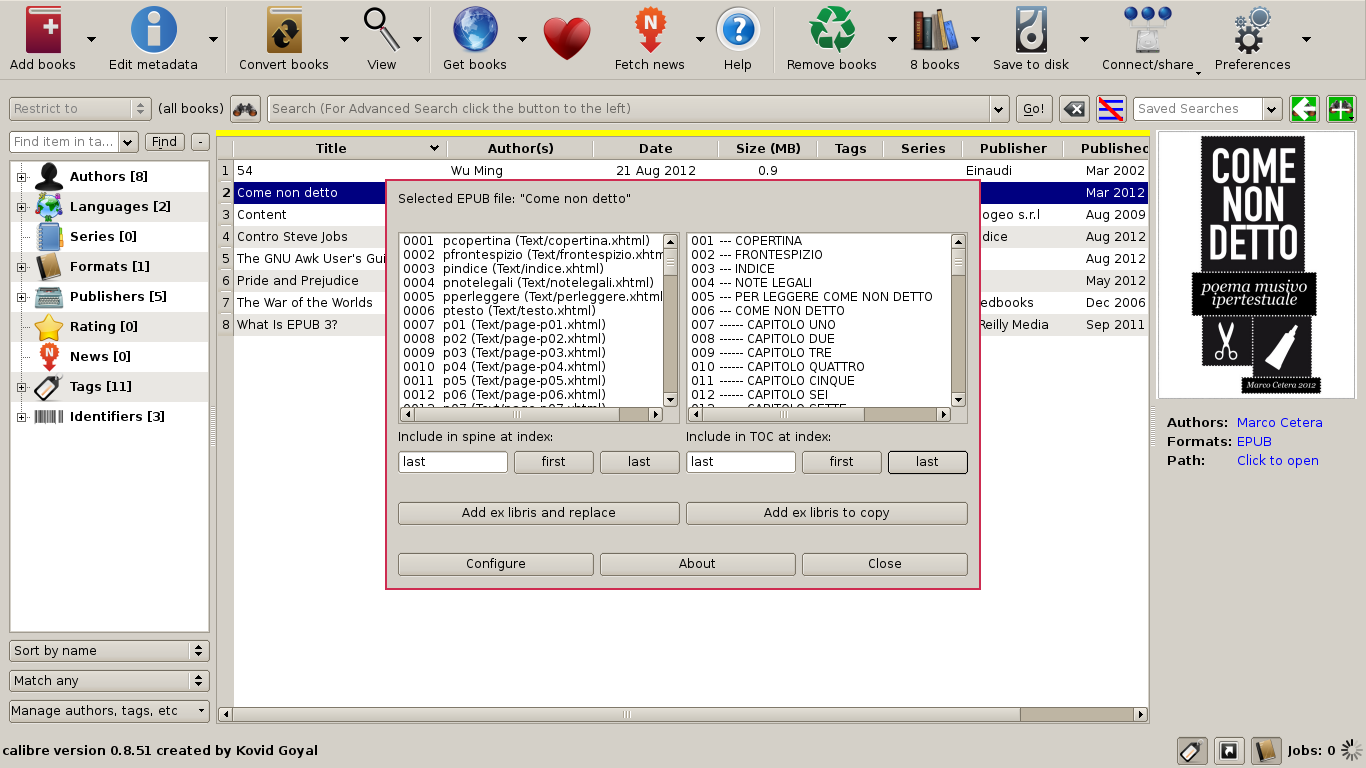Expand the Authors [8] category
The width and height of the screenshot is (1366, 768).
[21, 177]
